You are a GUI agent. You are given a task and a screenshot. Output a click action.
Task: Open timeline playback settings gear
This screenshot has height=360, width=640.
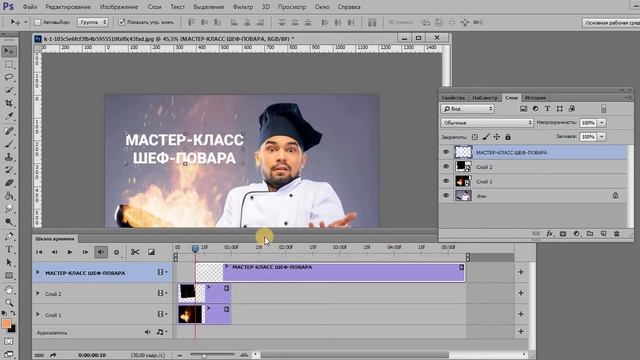click(x=116, y=252)
